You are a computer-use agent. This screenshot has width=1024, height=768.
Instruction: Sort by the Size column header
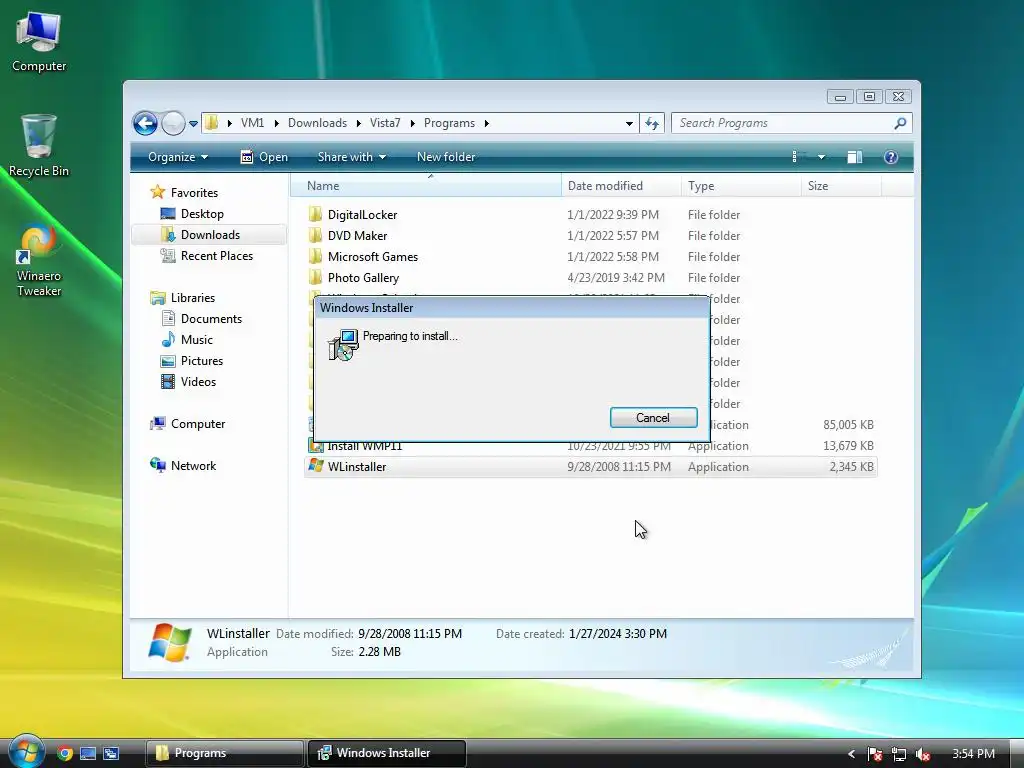click(x=841, y=186)
